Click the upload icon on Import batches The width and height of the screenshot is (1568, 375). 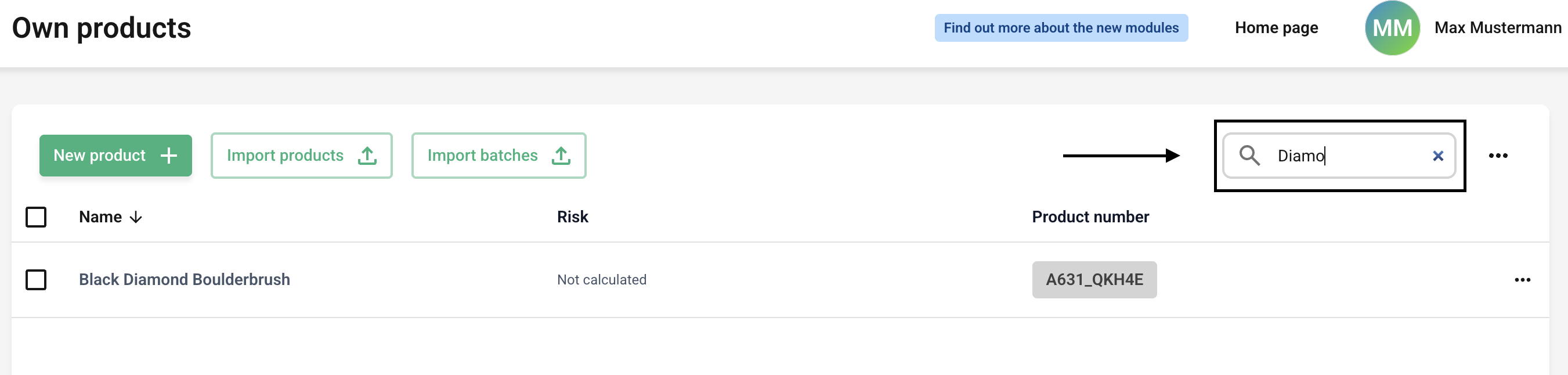(x=561, y=156)
